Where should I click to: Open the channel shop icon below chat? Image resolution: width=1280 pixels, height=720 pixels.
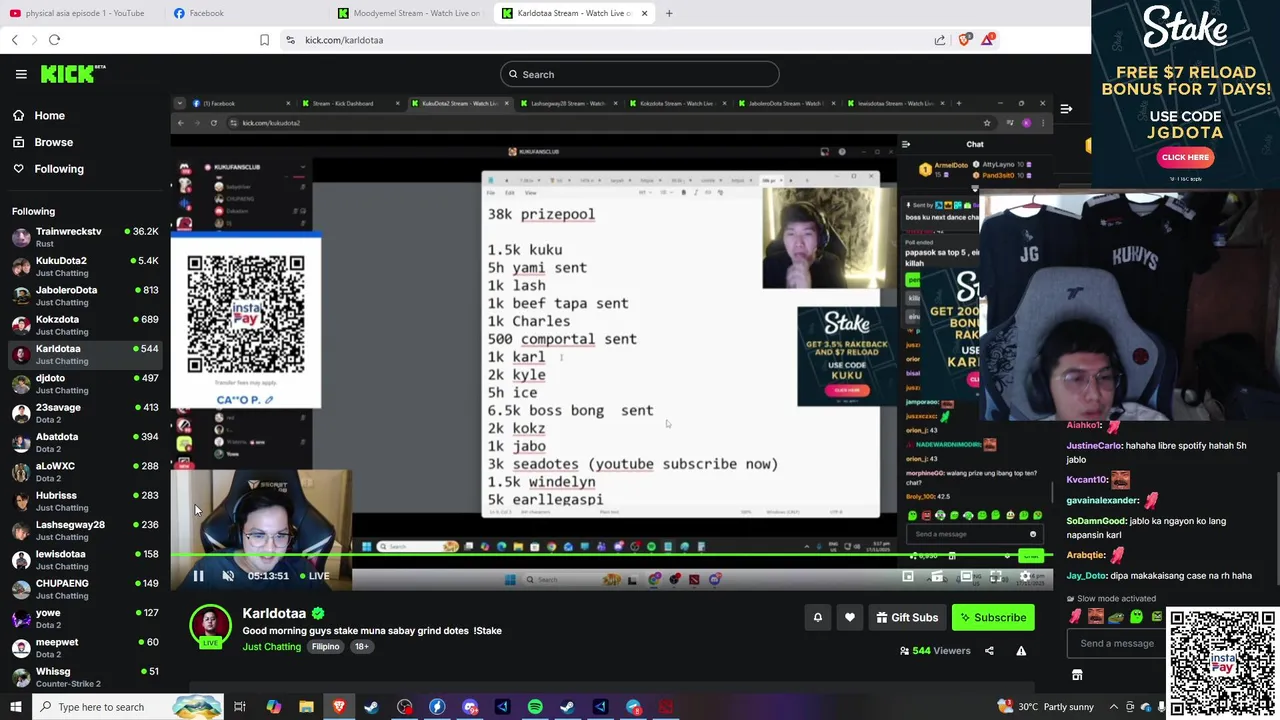pos(1077,675)
